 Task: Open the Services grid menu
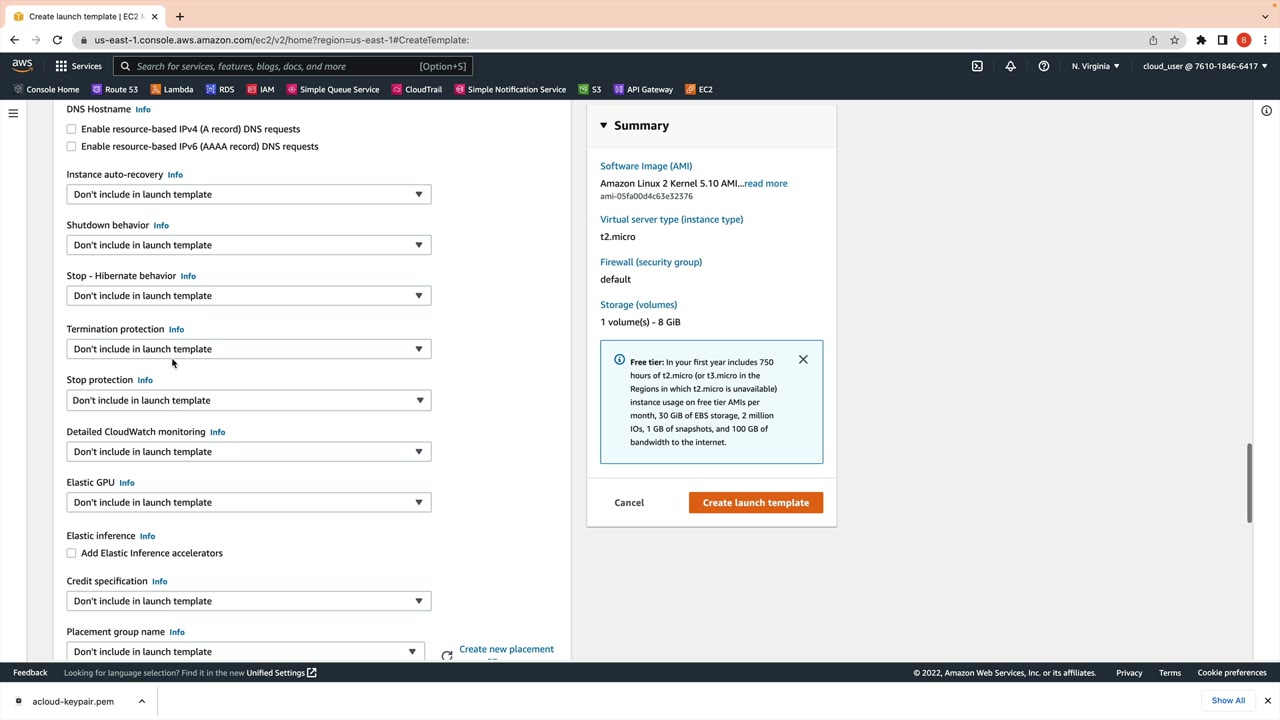[78, 66]
